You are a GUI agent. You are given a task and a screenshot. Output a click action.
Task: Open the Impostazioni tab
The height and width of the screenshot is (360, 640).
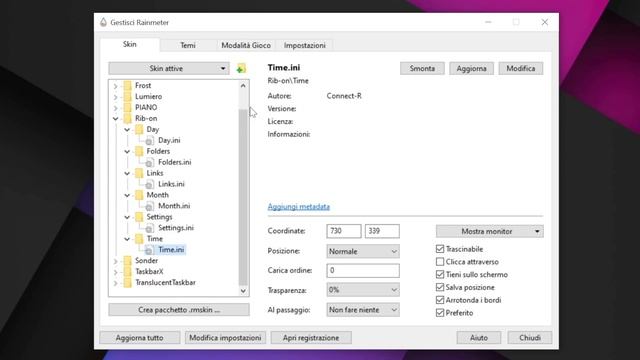(x=304, y=45)
